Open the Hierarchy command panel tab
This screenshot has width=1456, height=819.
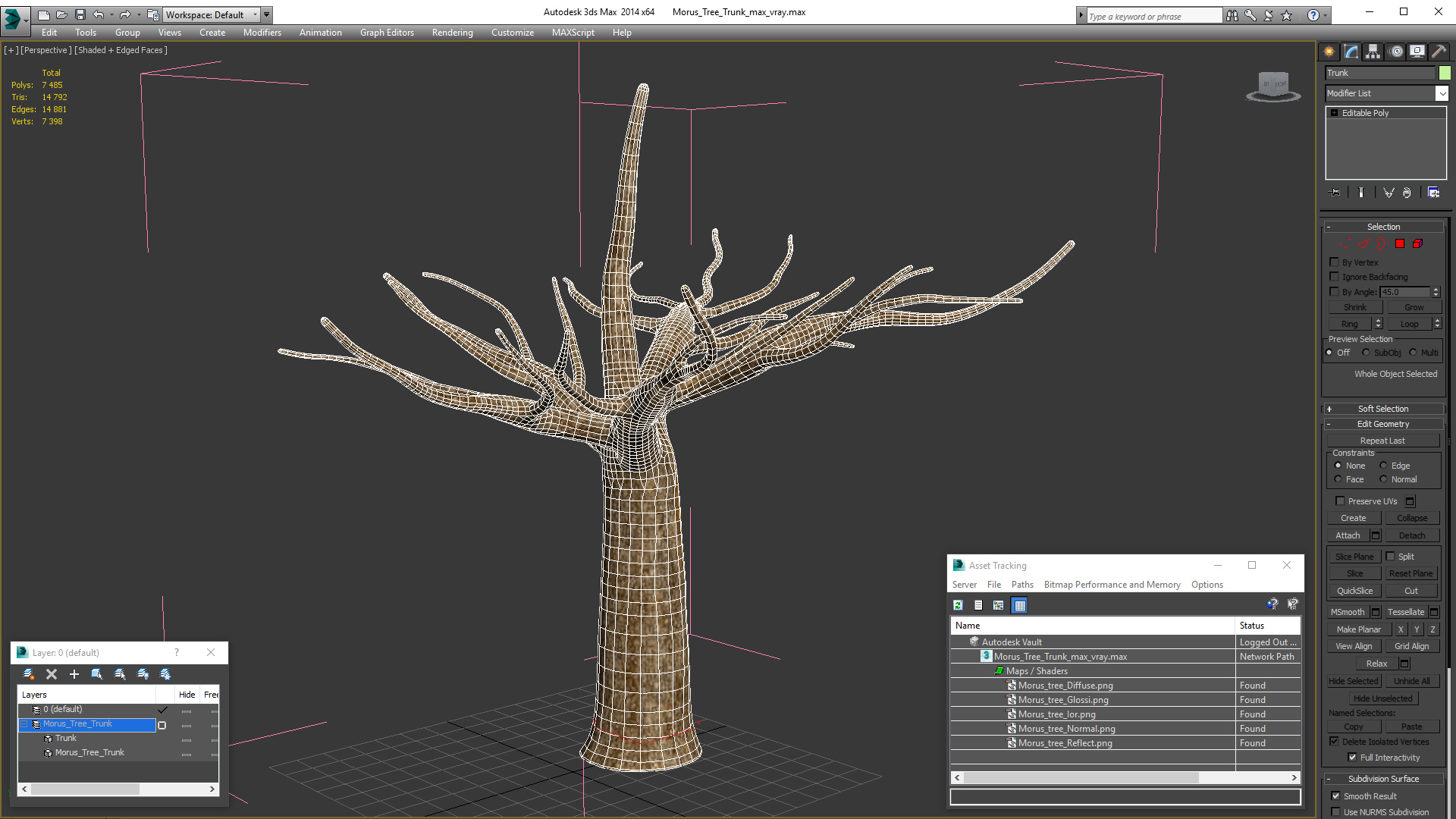pos(1373,52)
